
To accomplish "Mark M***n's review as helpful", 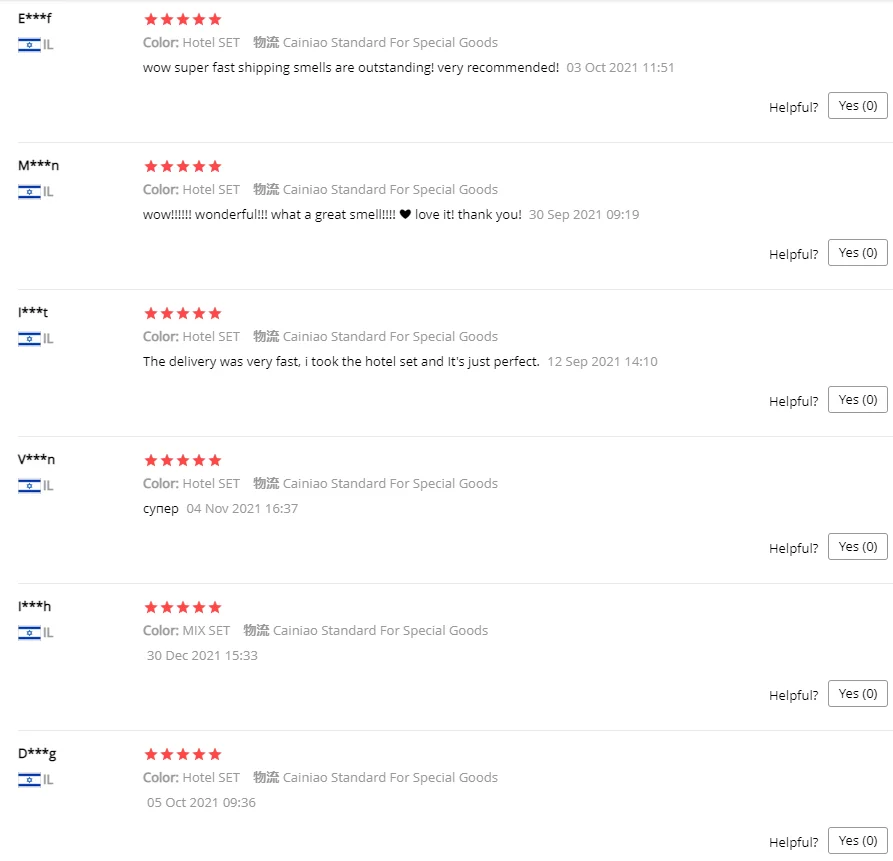I will tap(857, 253).
